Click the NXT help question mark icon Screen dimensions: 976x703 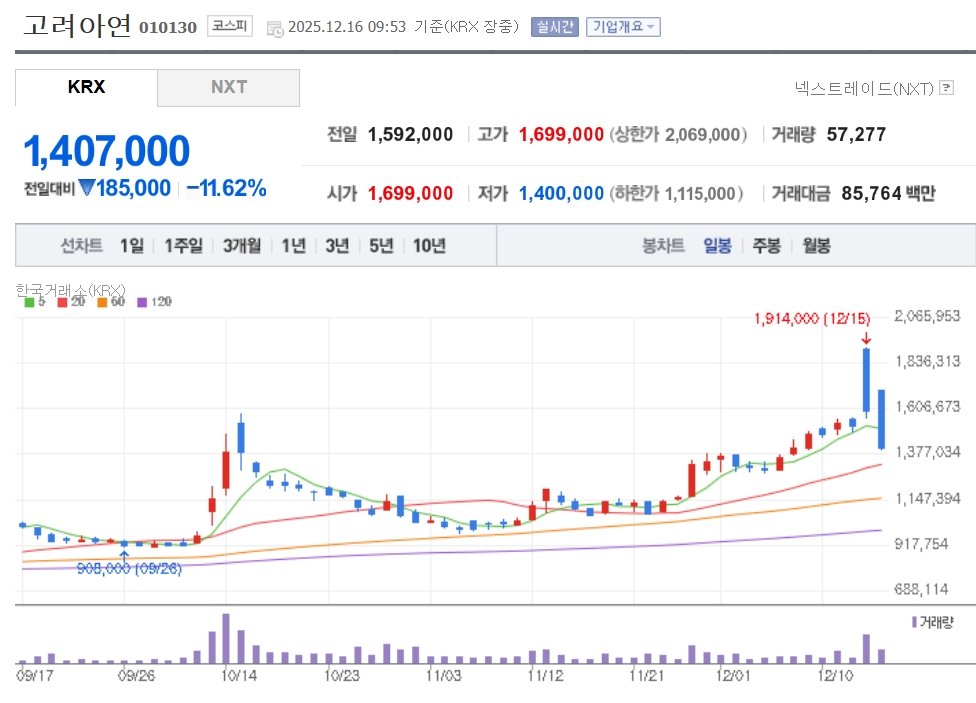point(945,89)
